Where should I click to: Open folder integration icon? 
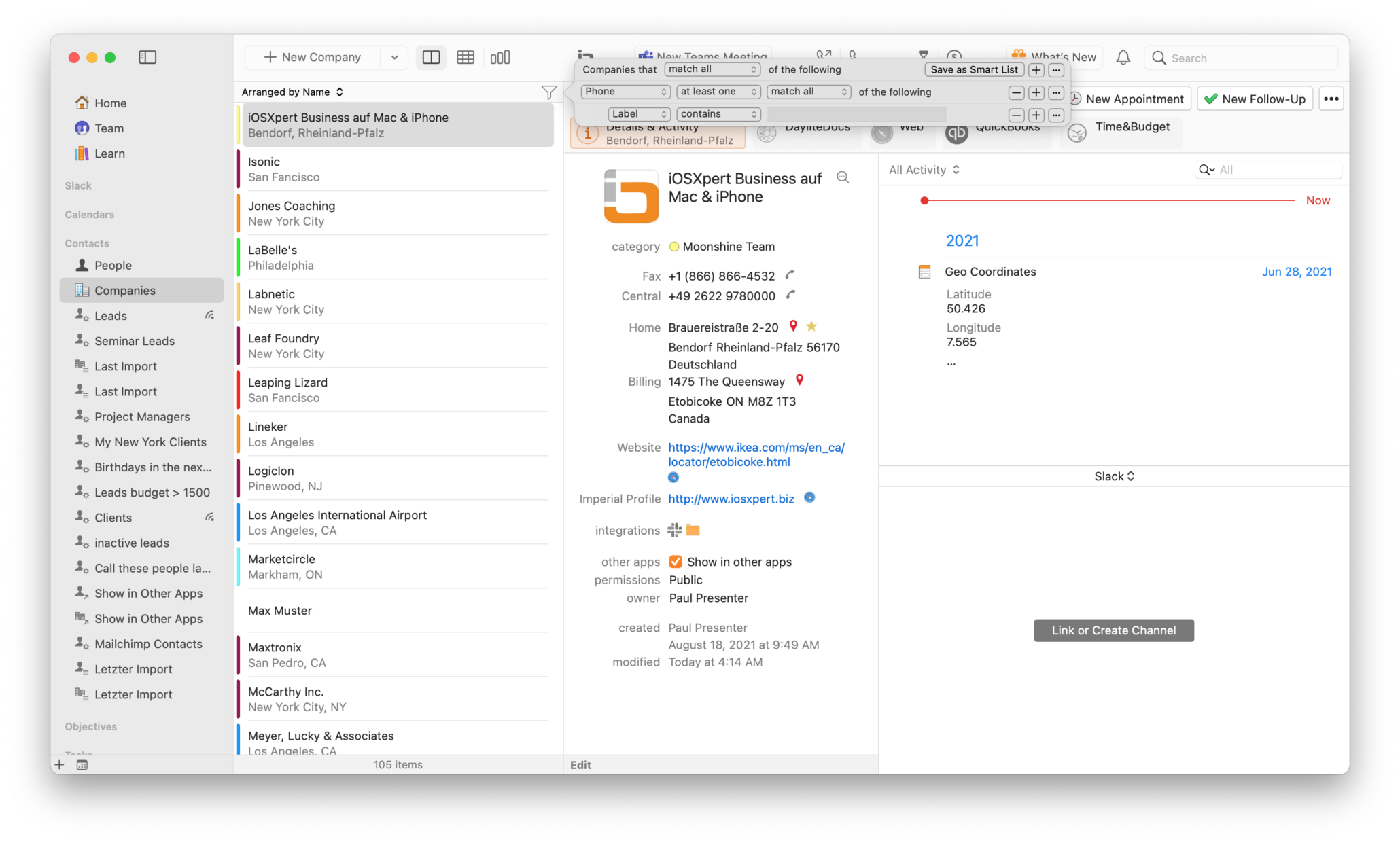point(693,530)
